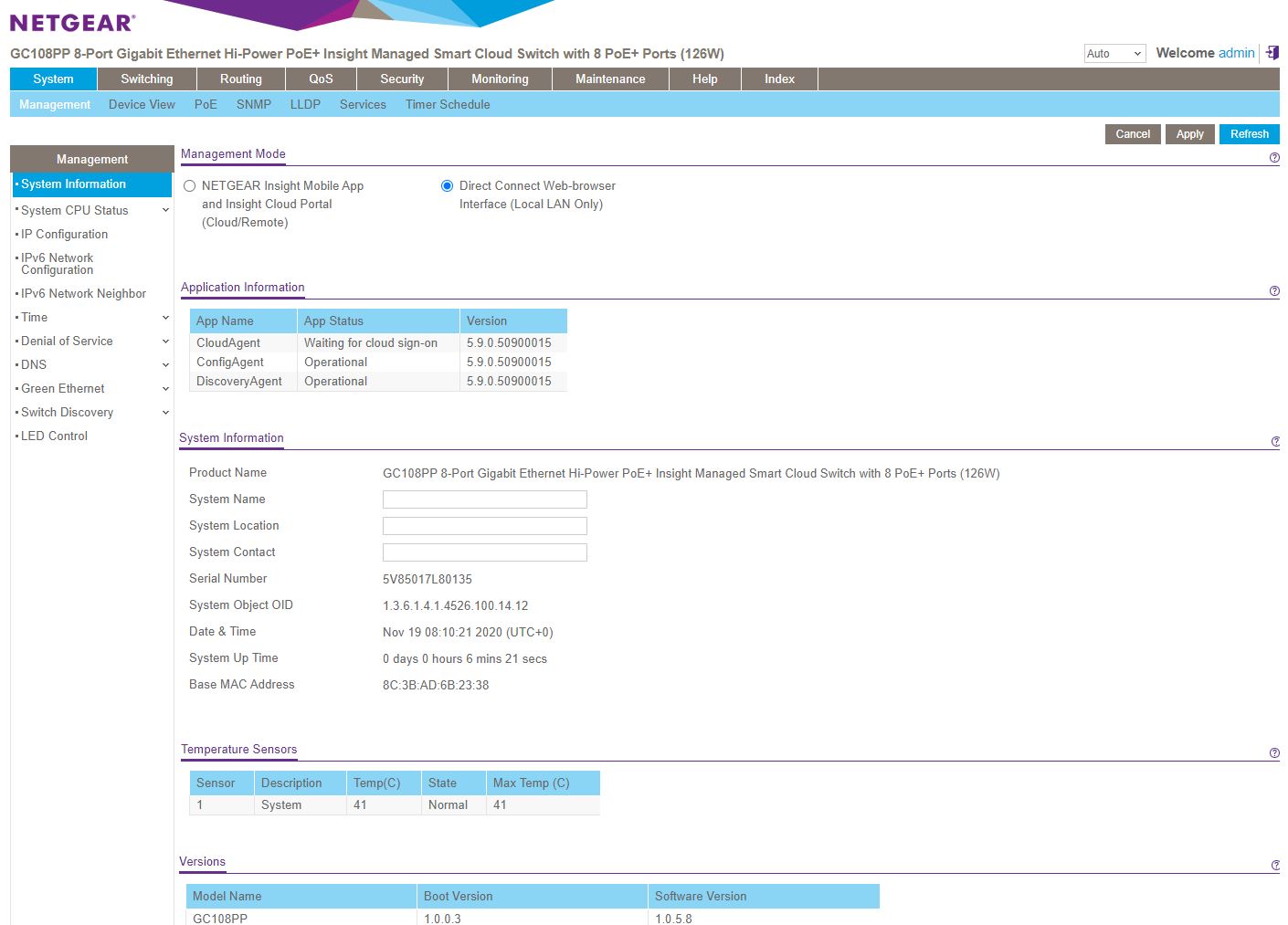Open the PoE submenu tab
This screenshot has height=925, width=1288.
(x=206, y=105)
